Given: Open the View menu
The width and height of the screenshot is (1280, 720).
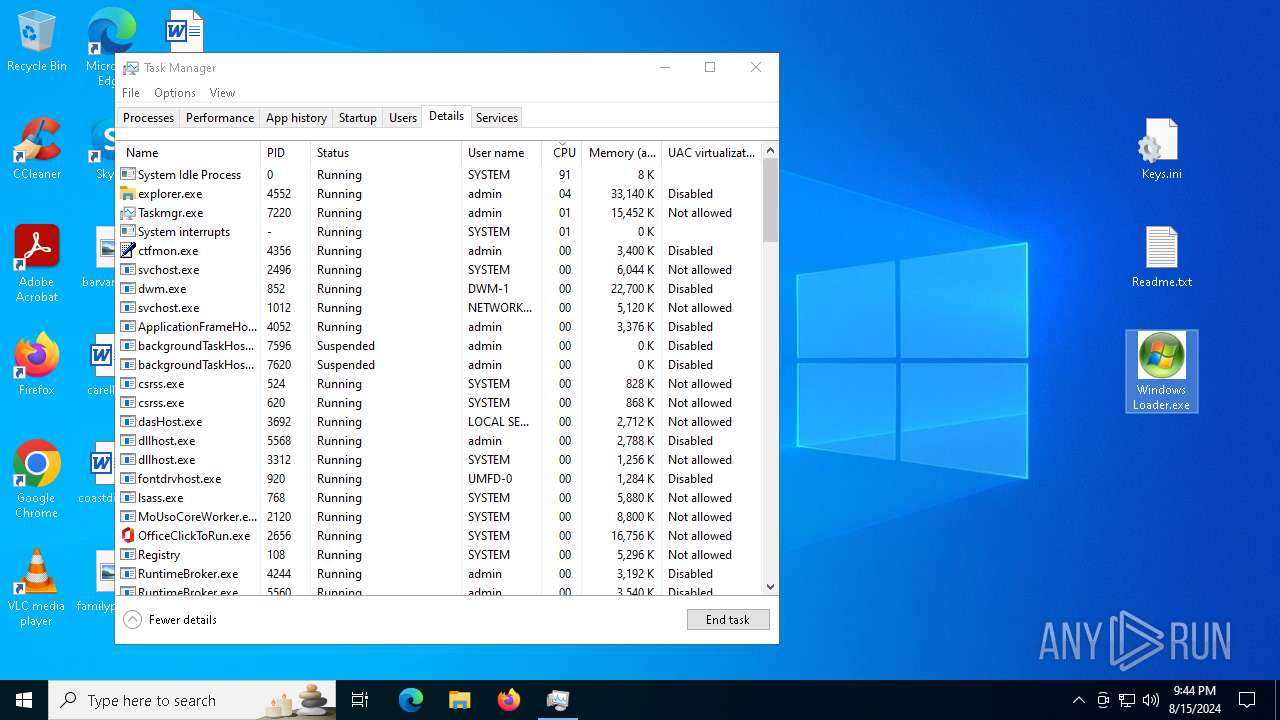Looking at the screenshot, I should [x=222, y=93].
